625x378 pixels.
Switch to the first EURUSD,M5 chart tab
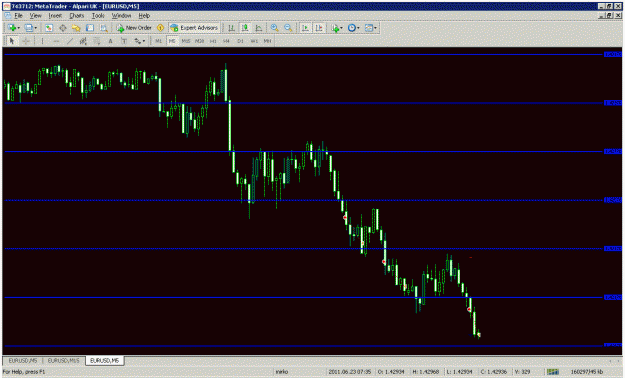[23, 360]
